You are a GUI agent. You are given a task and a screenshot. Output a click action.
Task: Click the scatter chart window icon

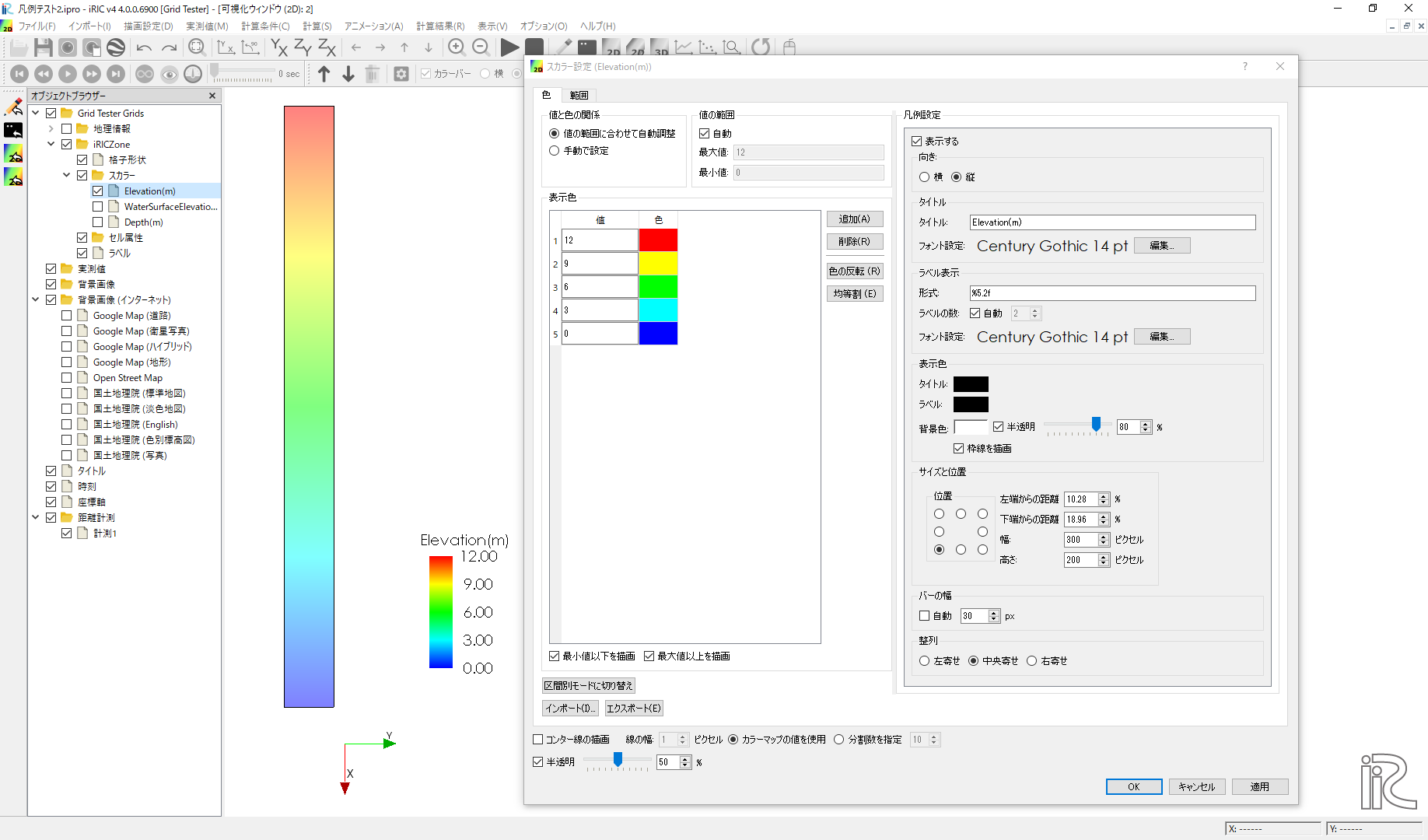(x=708, y=47)
